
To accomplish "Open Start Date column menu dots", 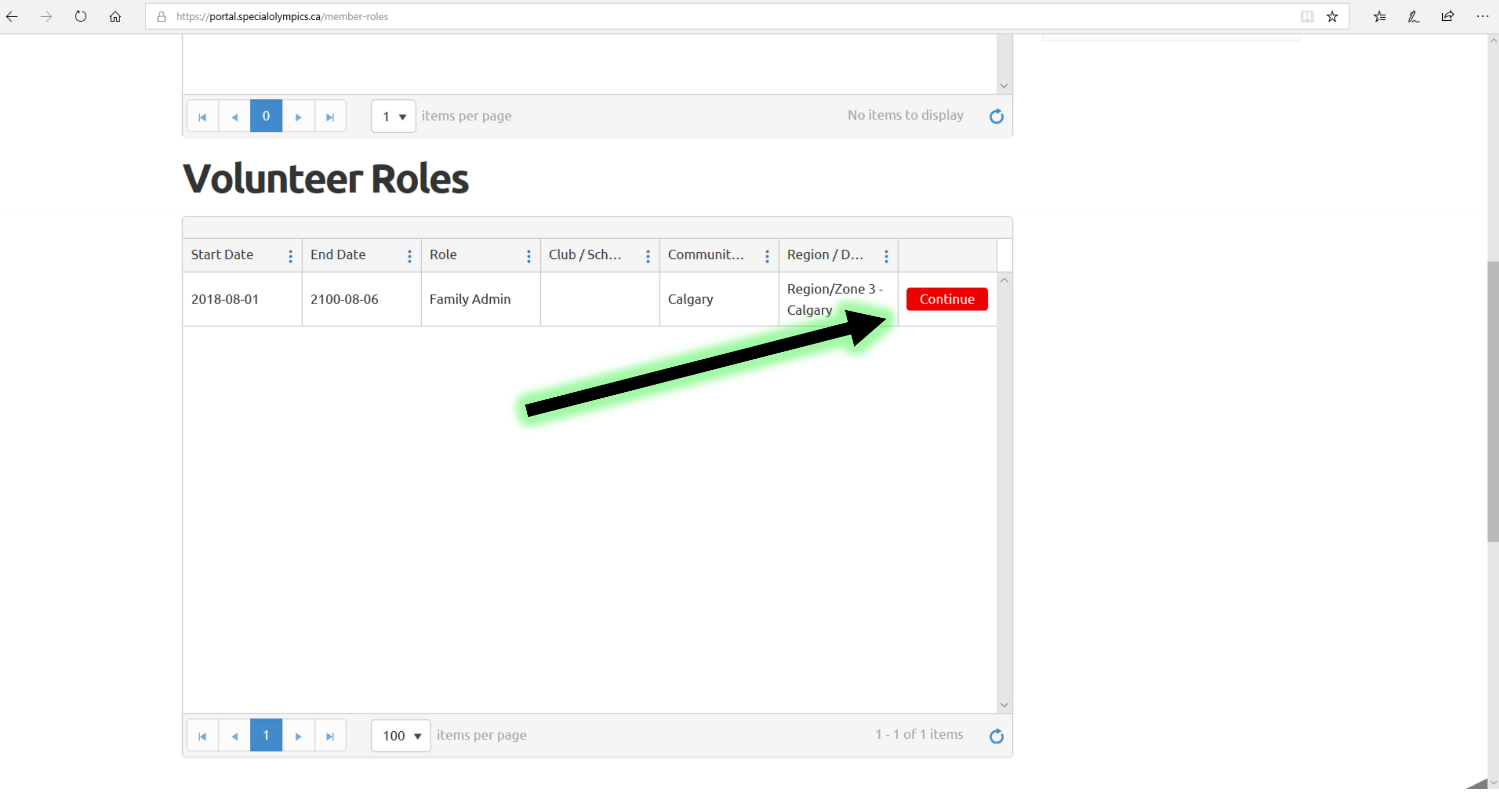I will pyautogui.click(x=290, y=256).
